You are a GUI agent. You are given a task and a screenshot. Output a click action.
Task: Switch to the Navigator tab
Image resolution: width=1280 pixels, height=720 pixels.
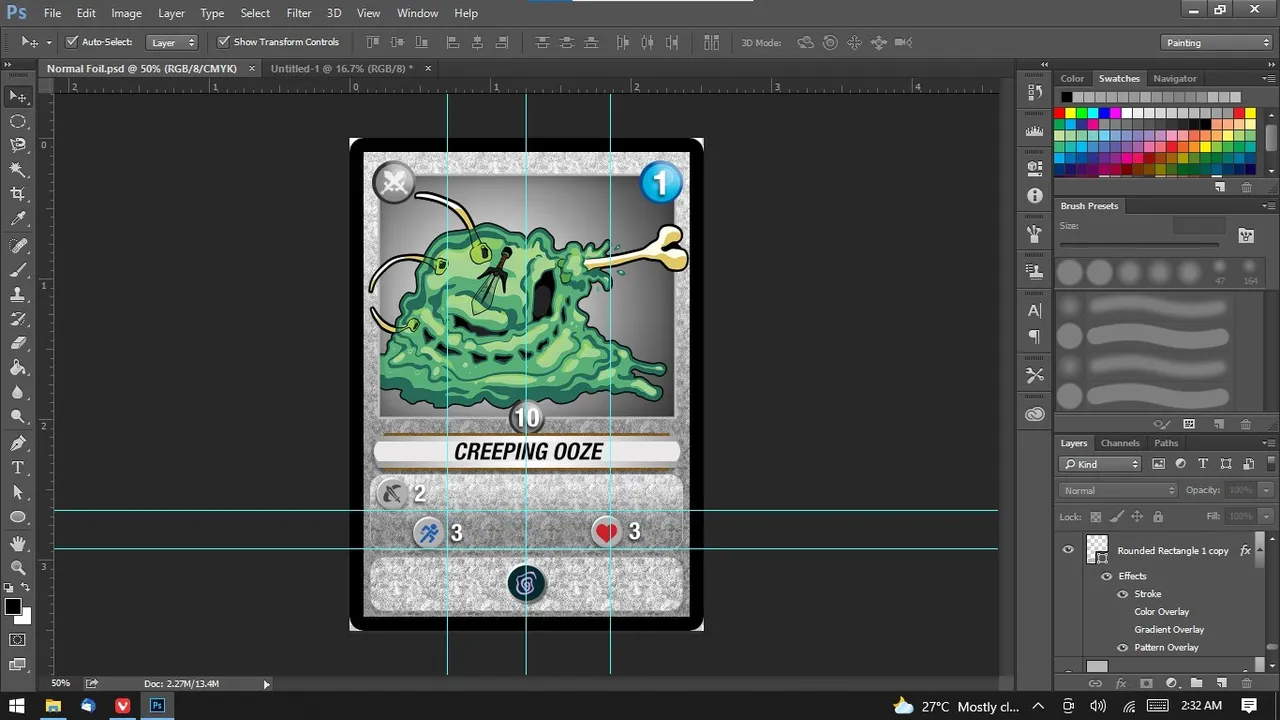pos(1175,78)
